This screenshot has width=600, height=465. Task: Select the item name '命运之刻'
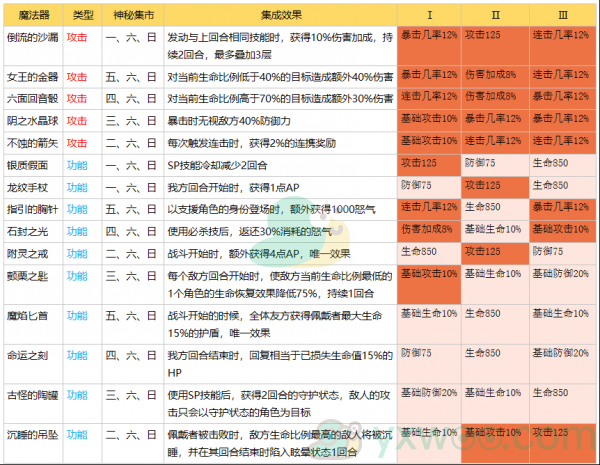[28, 356]
